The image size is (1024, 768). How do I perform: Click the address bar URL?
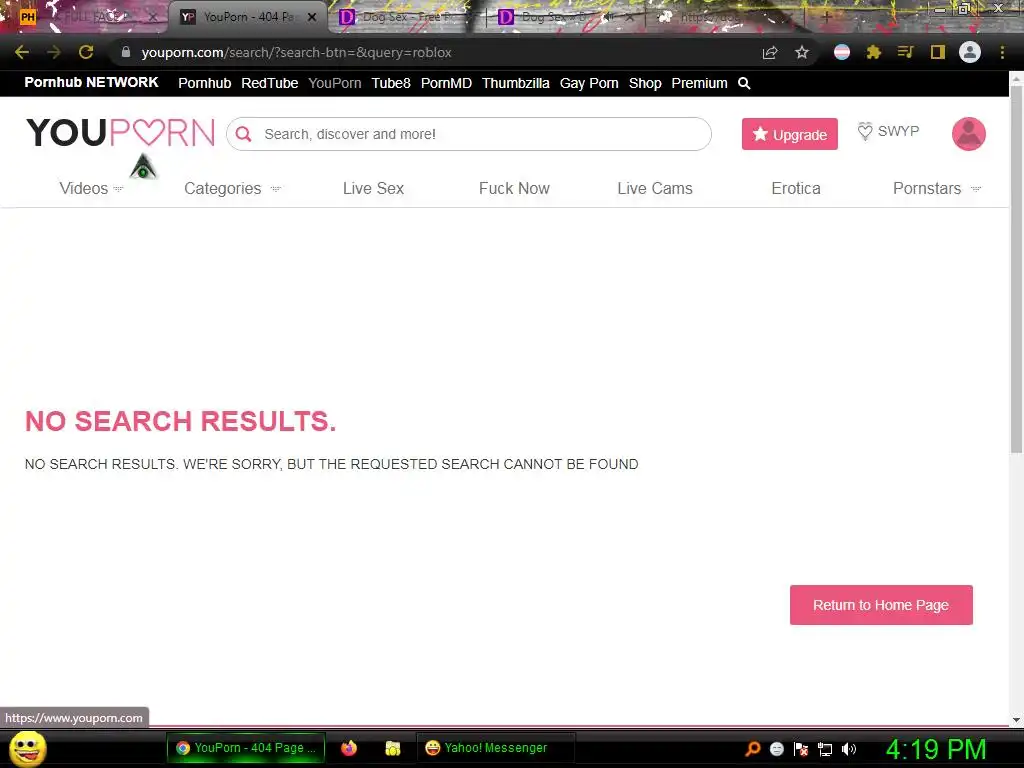click(x=296, y=52)
